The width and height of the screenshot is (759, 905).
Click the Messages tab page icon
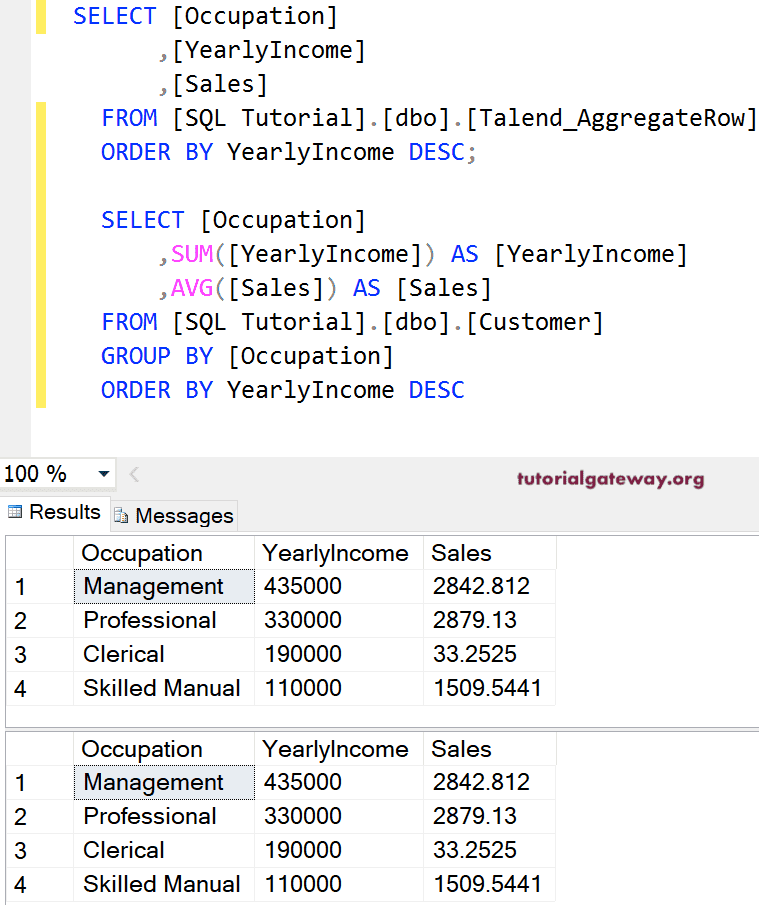[x=122, y=516]
